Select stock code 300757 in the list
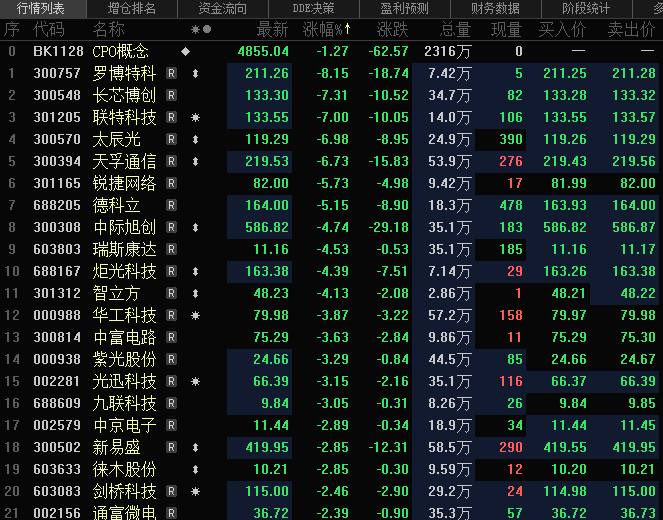The image size is (663, 520). 56,73
